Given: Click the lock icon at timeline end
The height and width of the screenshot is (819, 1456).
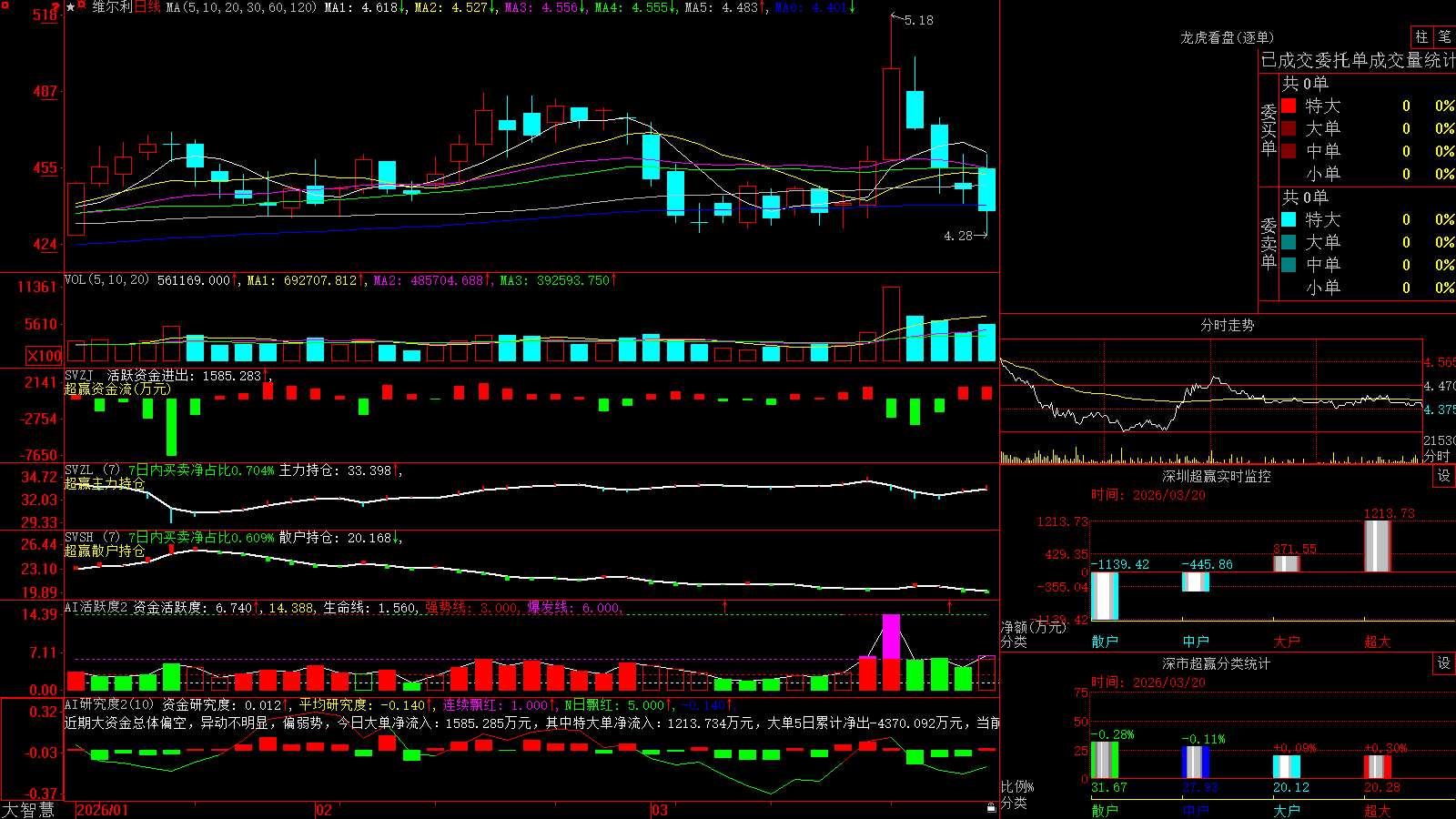Looking at the screenshot, I should (992, 808).
